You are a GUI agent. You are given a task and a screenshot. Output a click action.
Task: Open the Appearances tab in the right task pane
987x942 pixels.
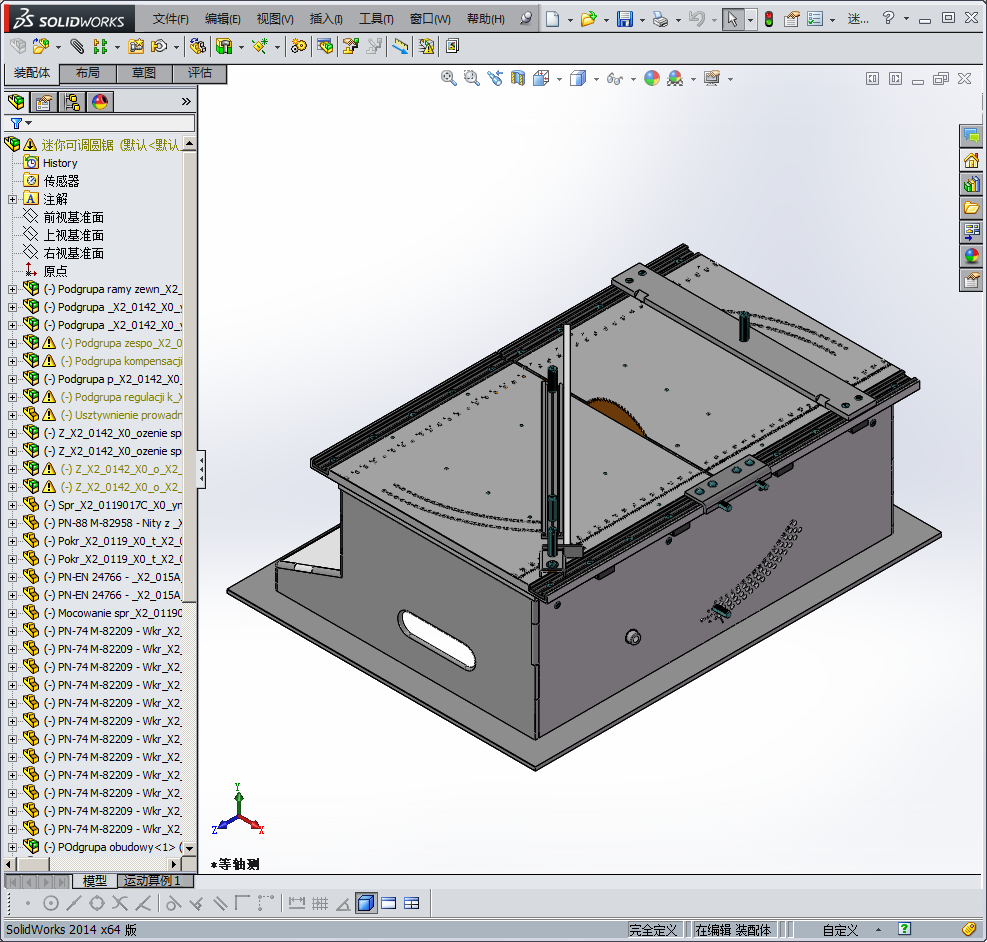[971, 256]
